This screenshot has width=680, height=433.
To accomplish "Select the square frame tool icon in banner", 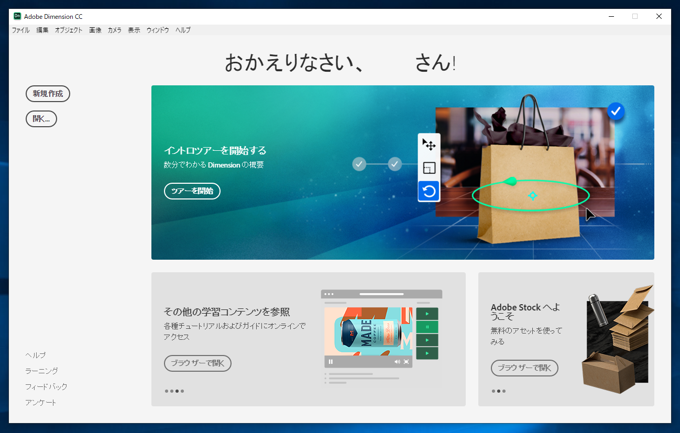I will [429, 168].
